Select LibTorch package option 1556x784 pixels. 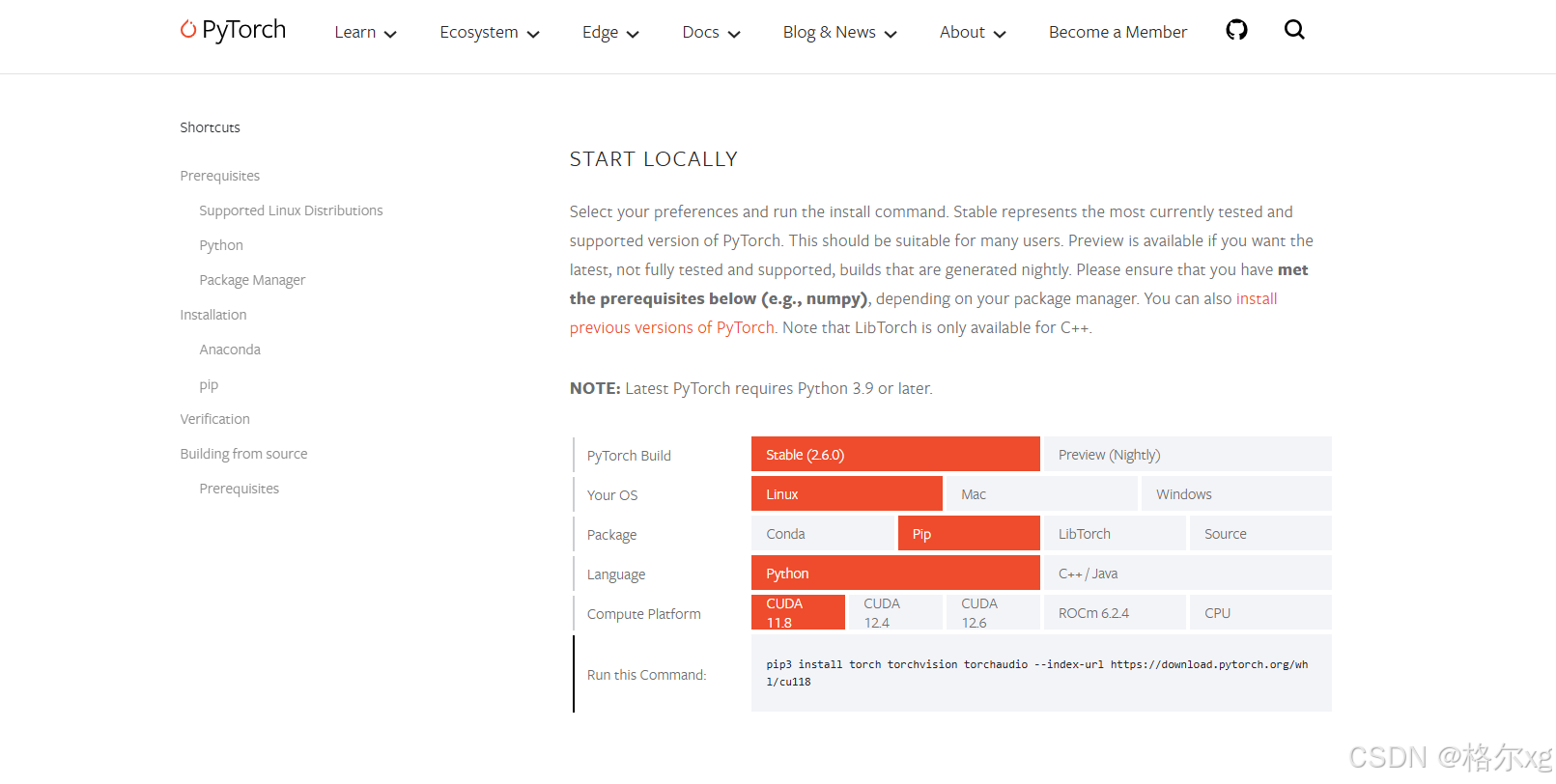1115,533
